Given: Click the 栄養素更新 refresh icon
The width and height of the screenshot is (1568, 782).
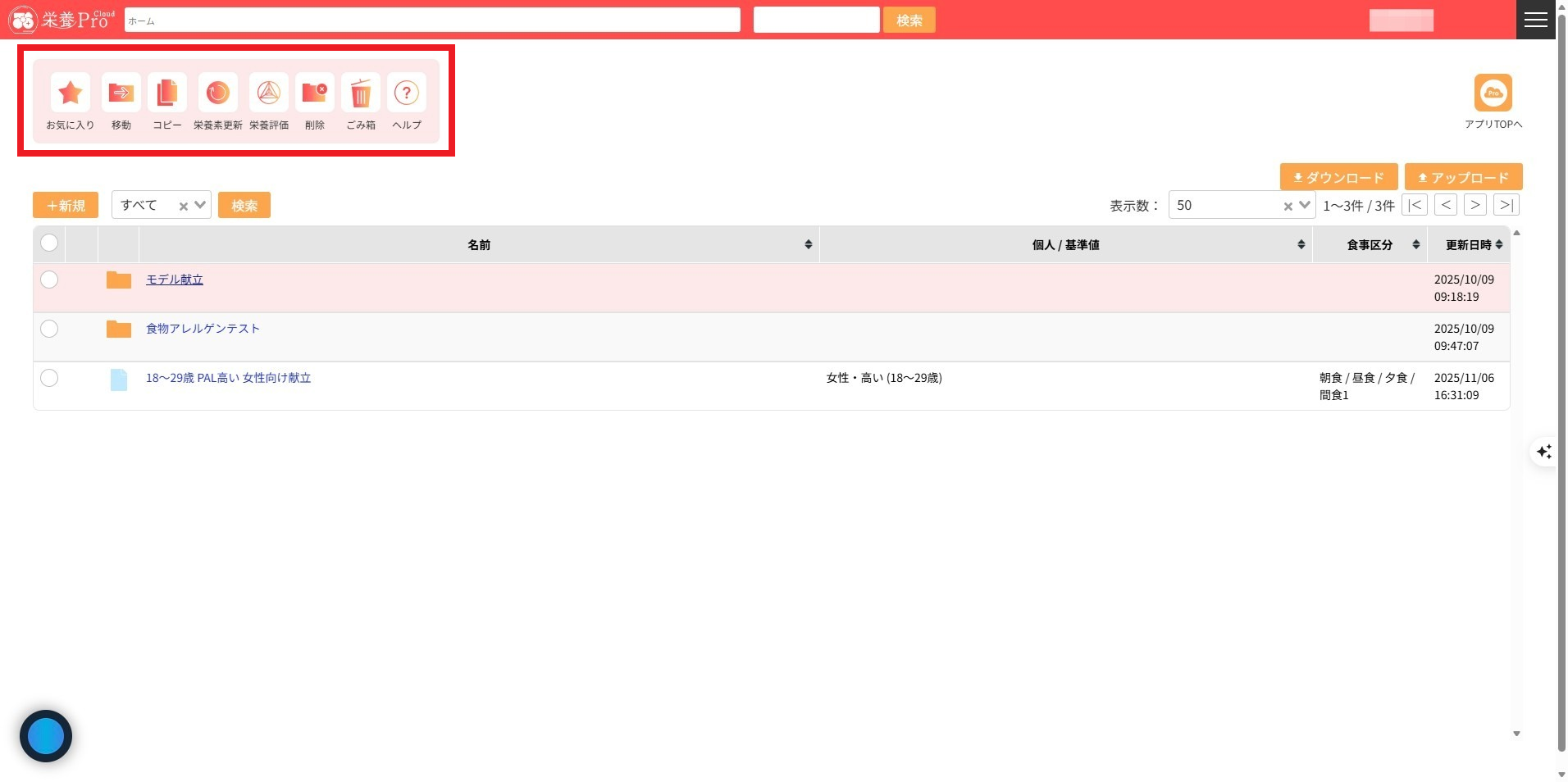Looking at the screenshot, I should pos(218,93).
